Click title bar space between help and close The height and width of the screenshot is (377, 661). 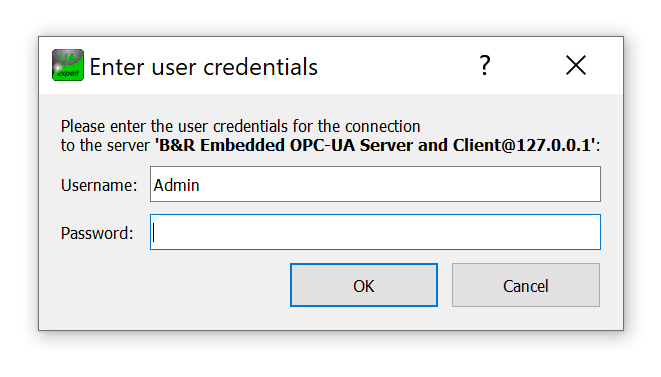[x=529, y=65]
